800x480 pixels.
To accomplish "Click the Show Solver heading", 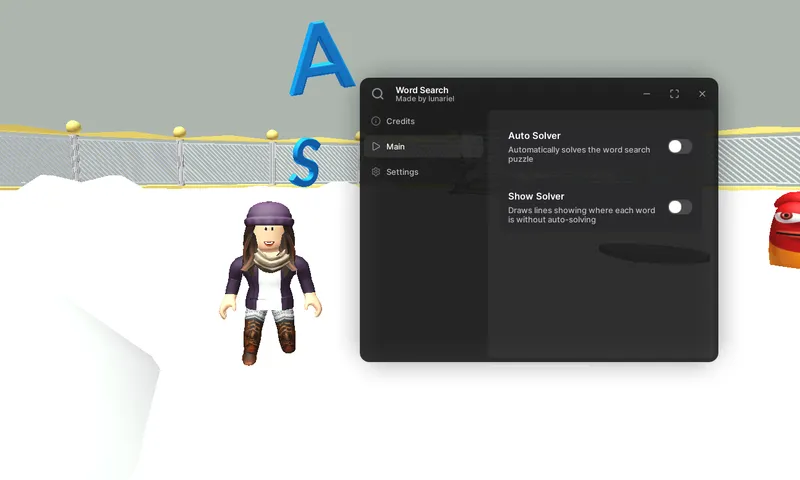I will point(536,196).
